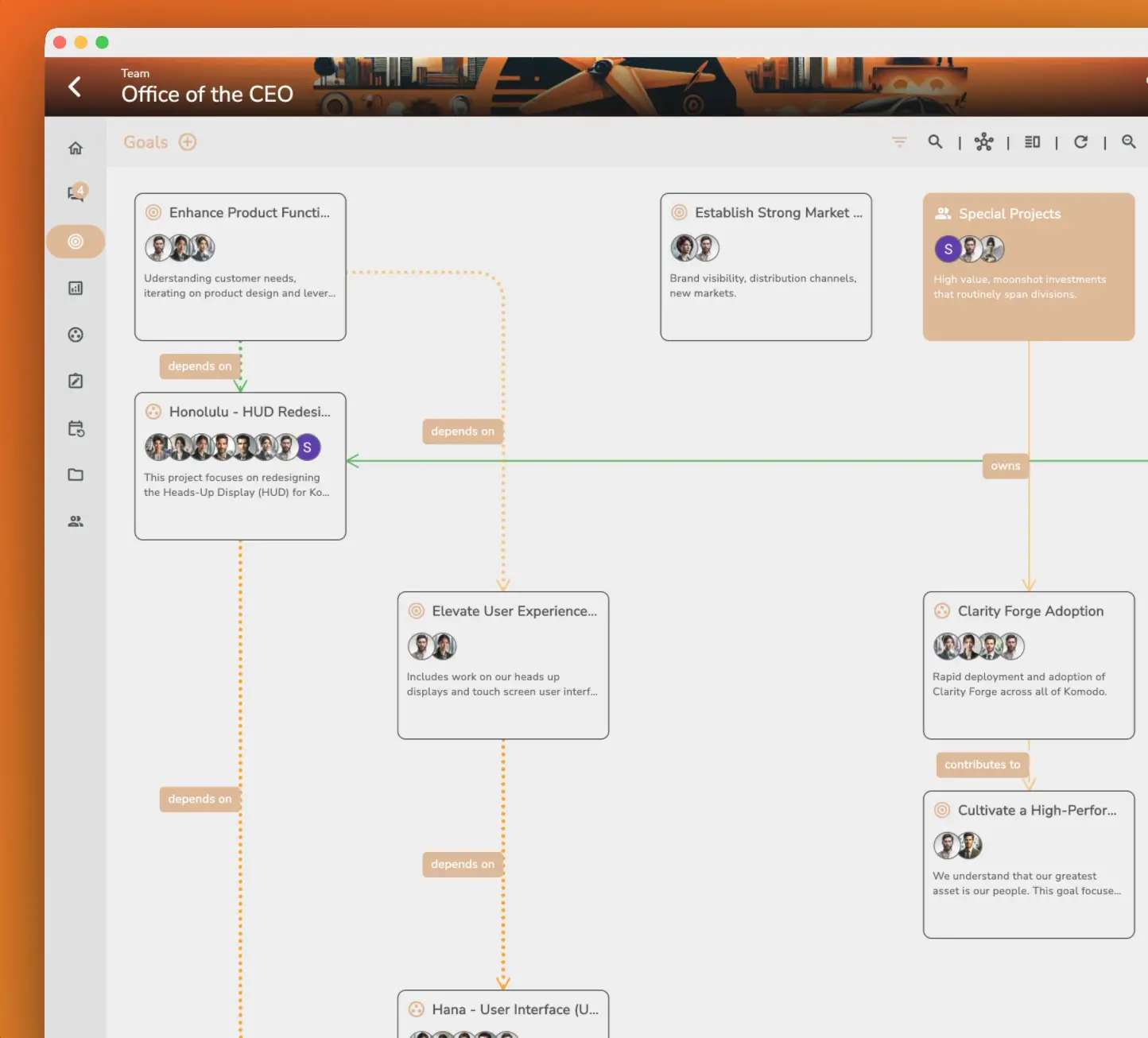Open the calendar icon in the sidebar
This screenshot has width=1148, height=1038.
(x=76, y=428)
